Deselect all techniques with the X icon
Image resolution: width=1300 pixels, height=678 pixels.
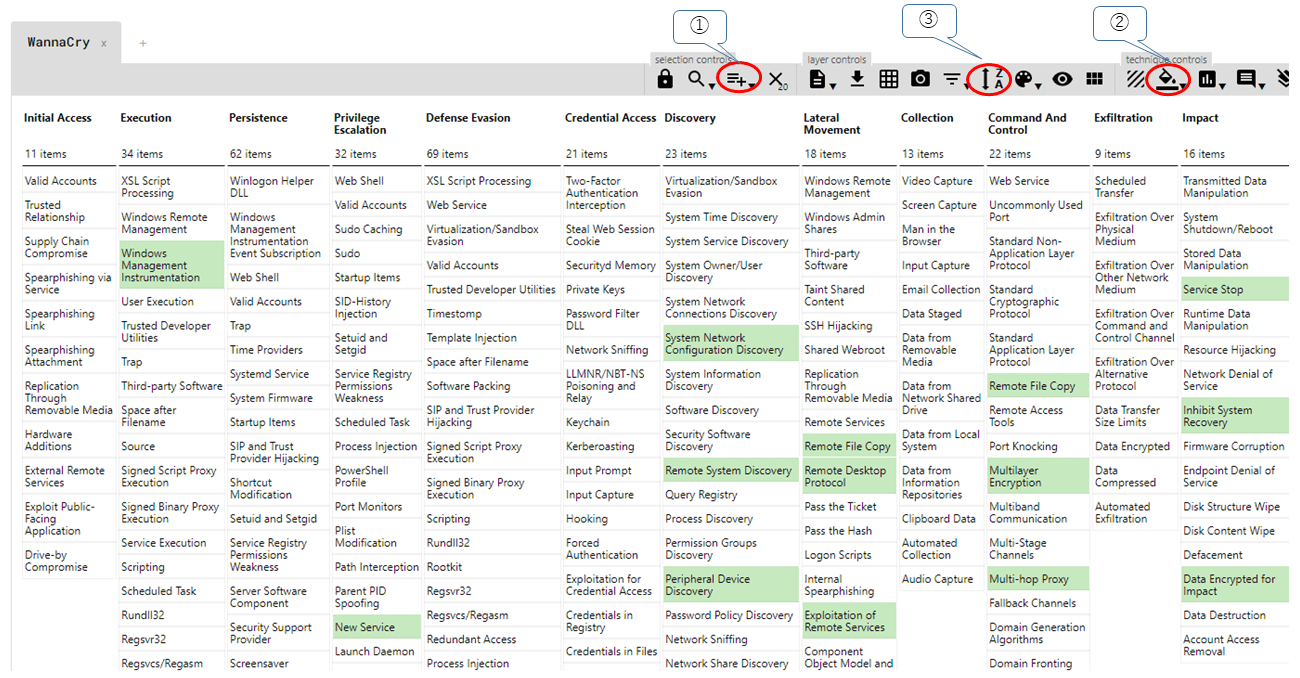pyautogui.click(x=777, y=80)
